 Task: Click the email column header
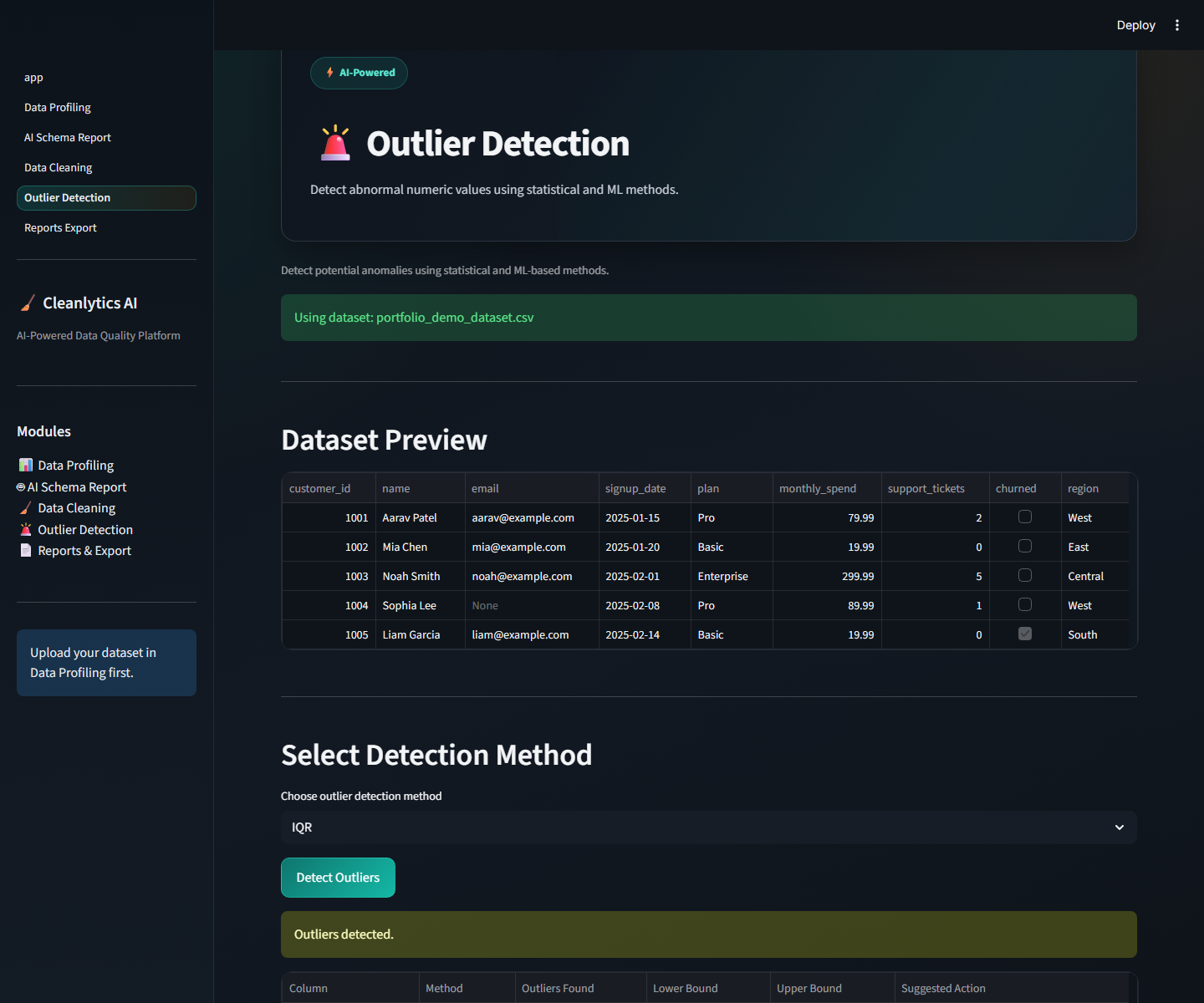point(532,488)
